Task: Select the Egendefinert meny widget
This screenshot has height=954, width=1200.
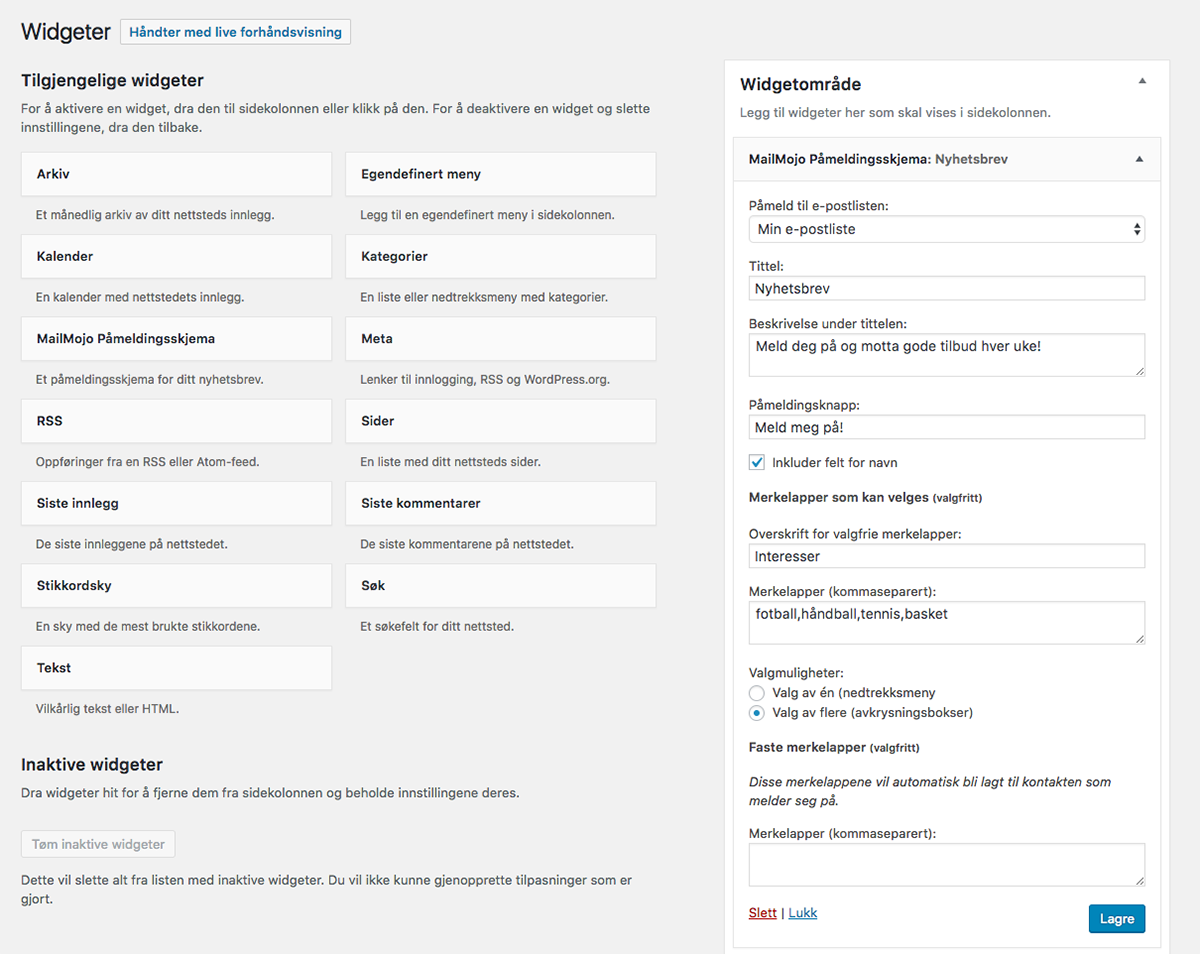Action: (501, 174)
